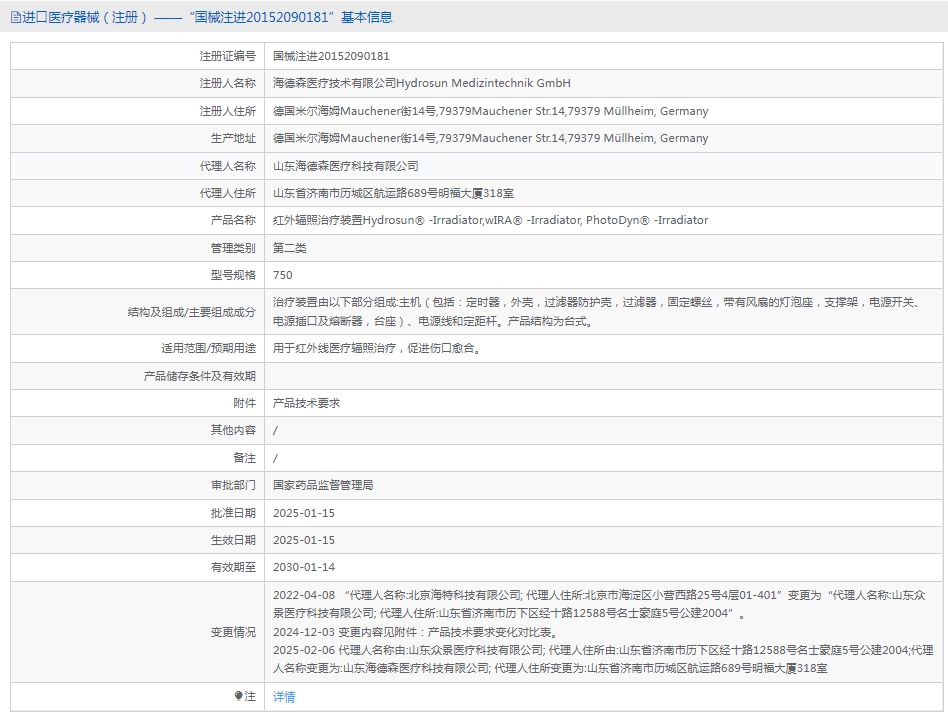Click the 产品名称 label

click(x=233, y=221)
